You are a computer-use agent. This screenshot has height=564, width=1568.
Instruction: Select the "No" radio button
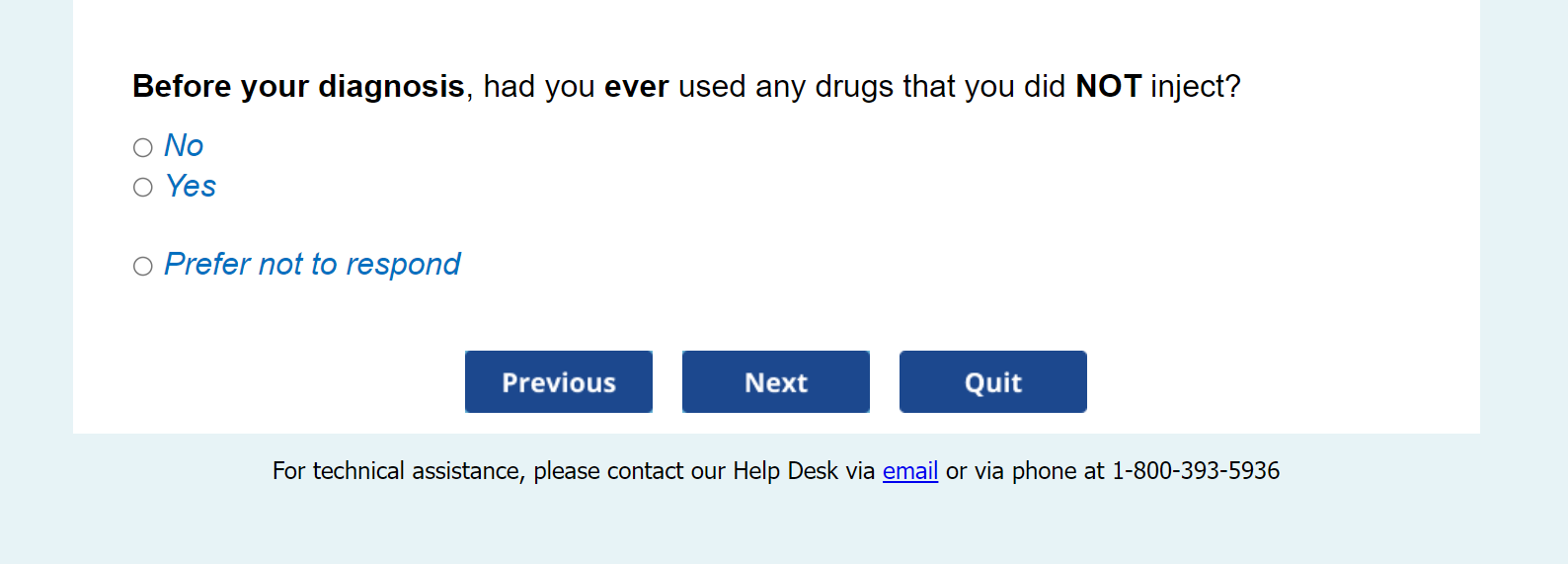click(143, 148)
